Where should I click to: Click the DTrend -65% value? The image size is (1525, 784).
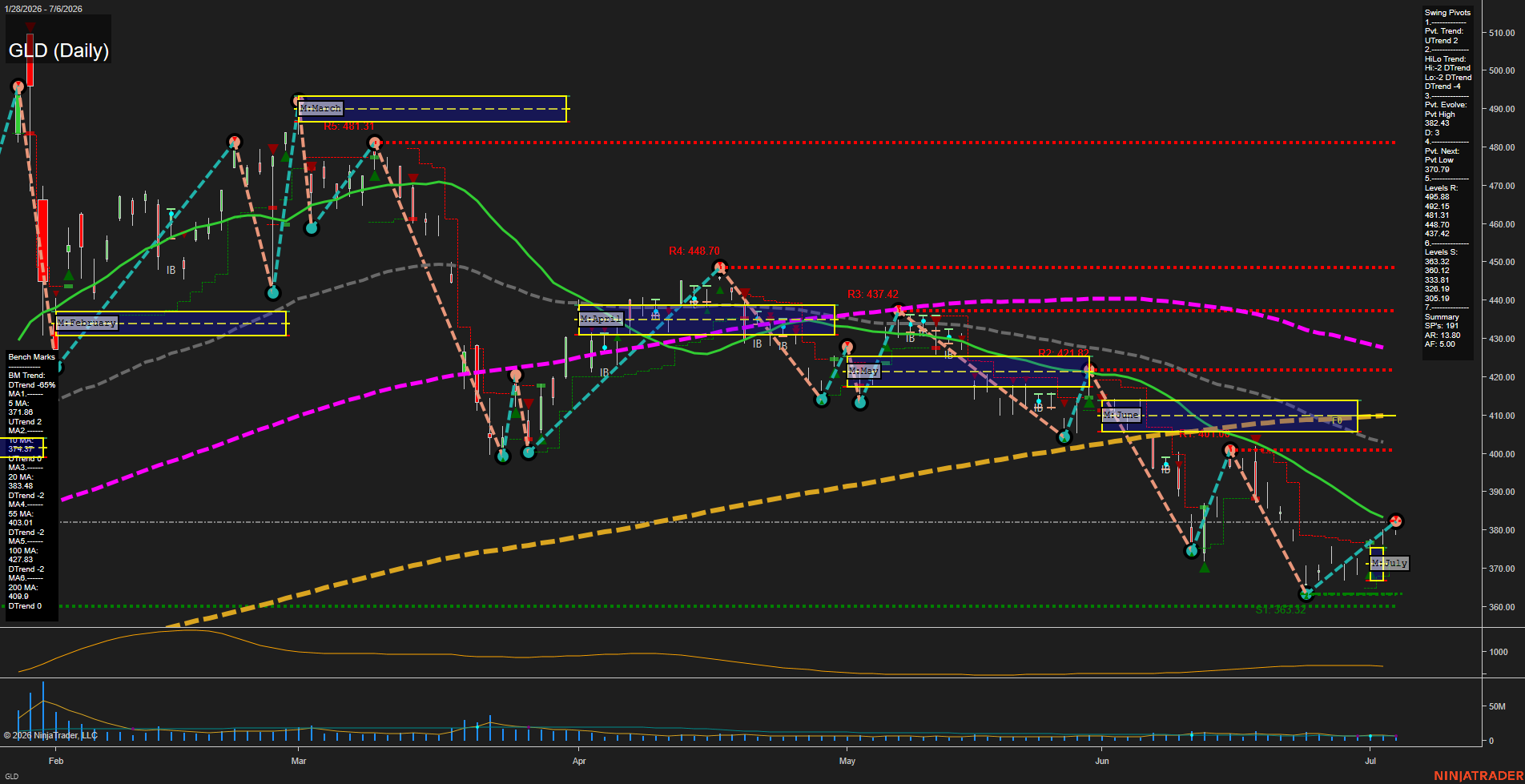pos(32,385)
